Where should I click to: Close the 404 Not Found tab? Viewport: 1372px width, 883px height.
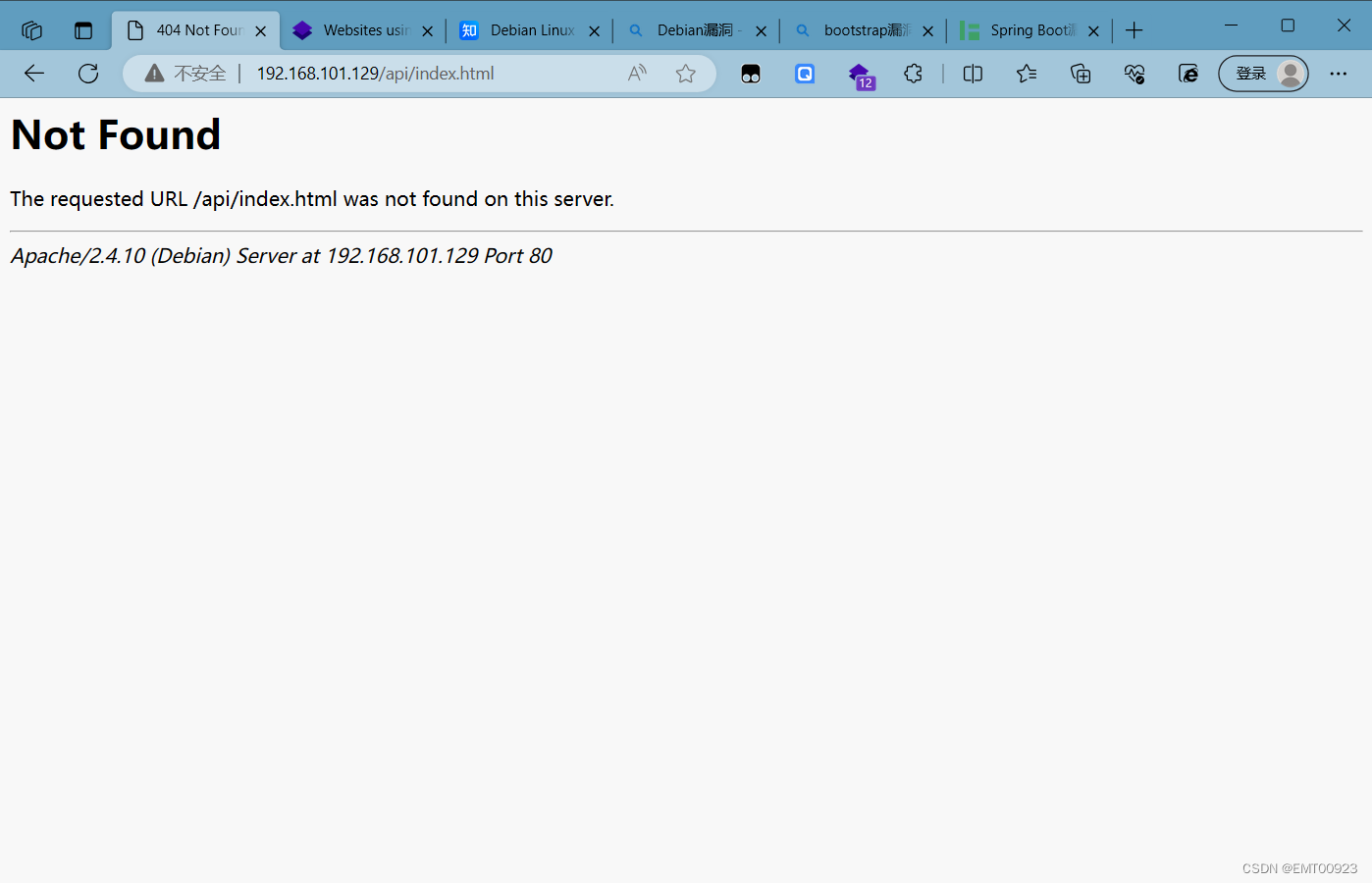261,31
